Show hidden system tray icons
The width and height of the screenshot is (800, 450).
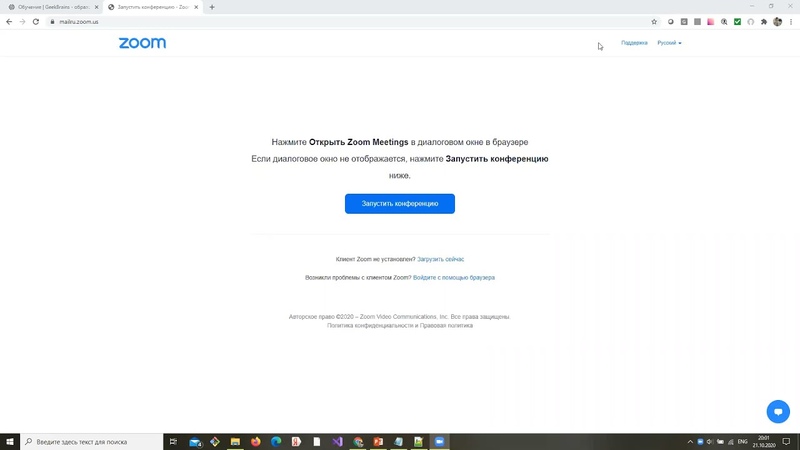690,442
